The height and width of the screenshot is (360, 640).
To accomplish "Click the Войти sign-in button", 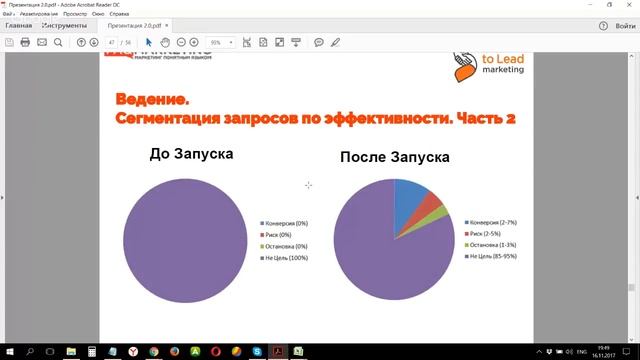I will coord(625,26).
